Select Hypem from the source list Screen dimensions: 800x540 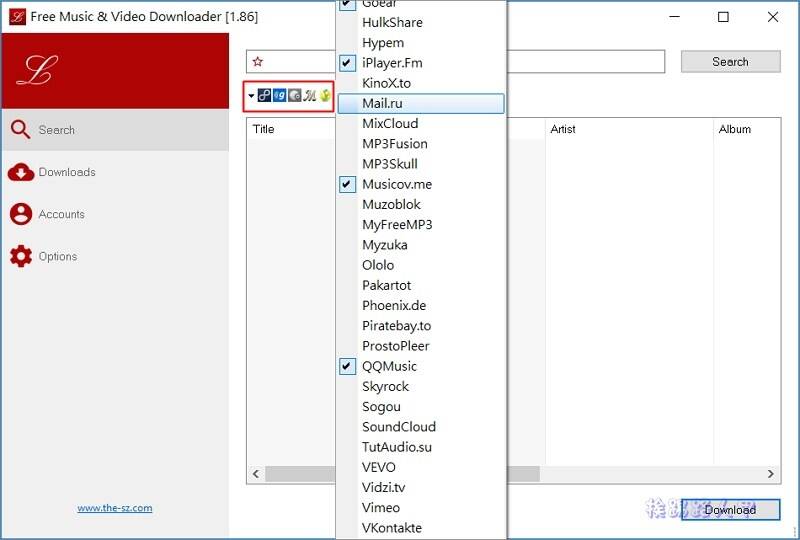pos(421,43)
